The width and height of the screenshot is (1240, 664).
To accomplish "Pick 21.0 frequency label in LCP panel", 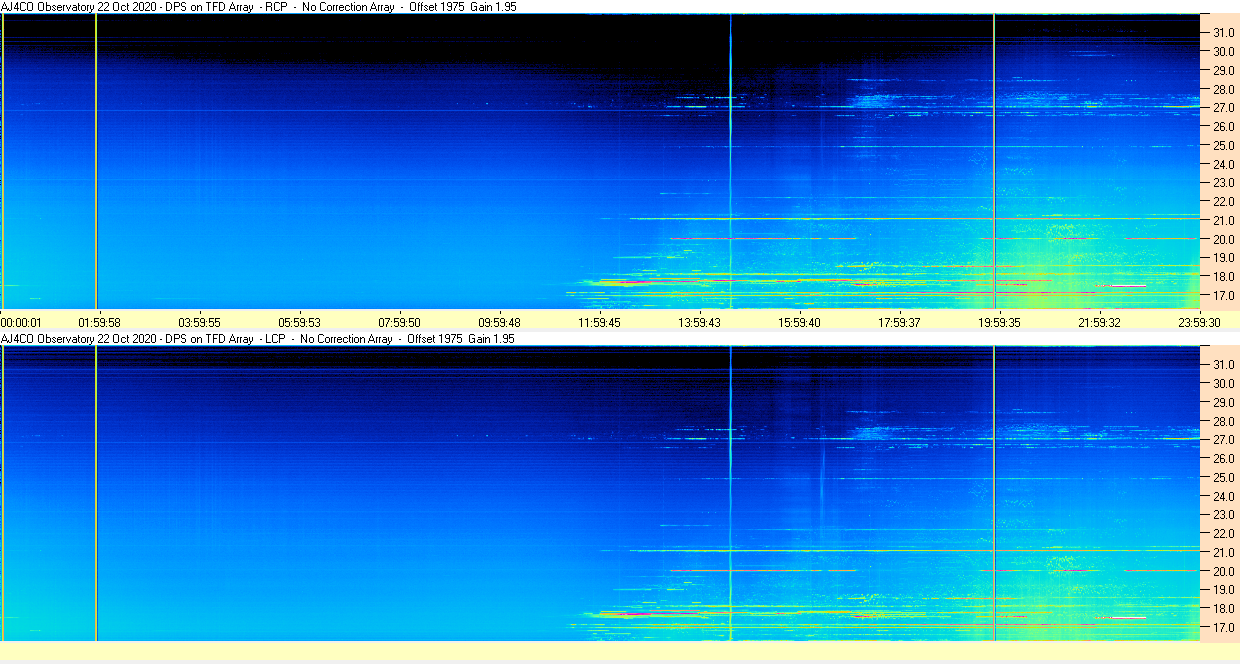I will click(1223, 553).
